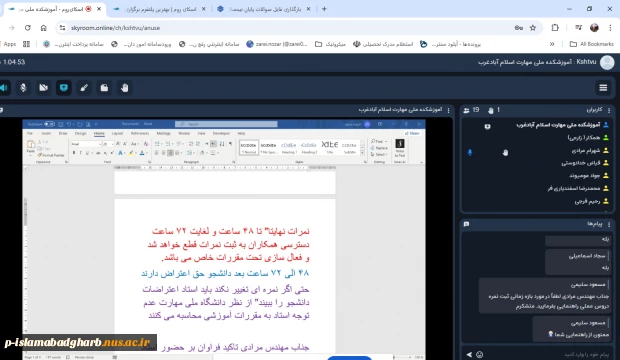Toggle the Skyroom webcam button
The image size is (620, 360).
(43, 87)
